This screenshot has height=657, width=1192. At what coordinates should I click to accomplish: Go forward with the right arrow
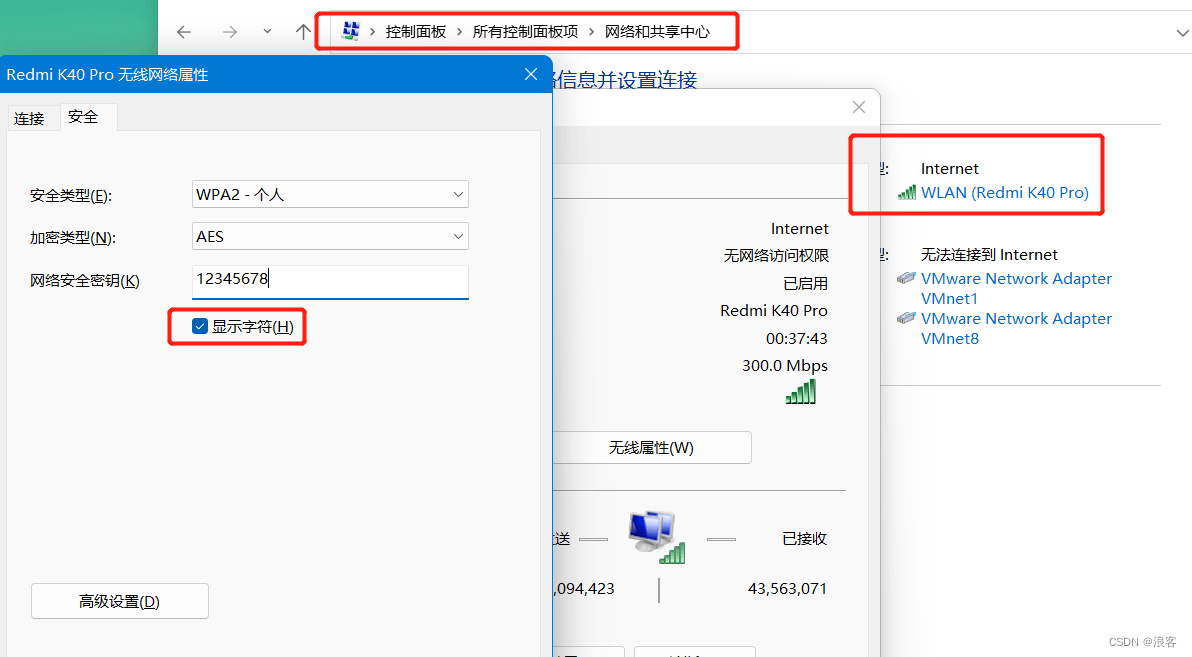[x=230, y=32]
